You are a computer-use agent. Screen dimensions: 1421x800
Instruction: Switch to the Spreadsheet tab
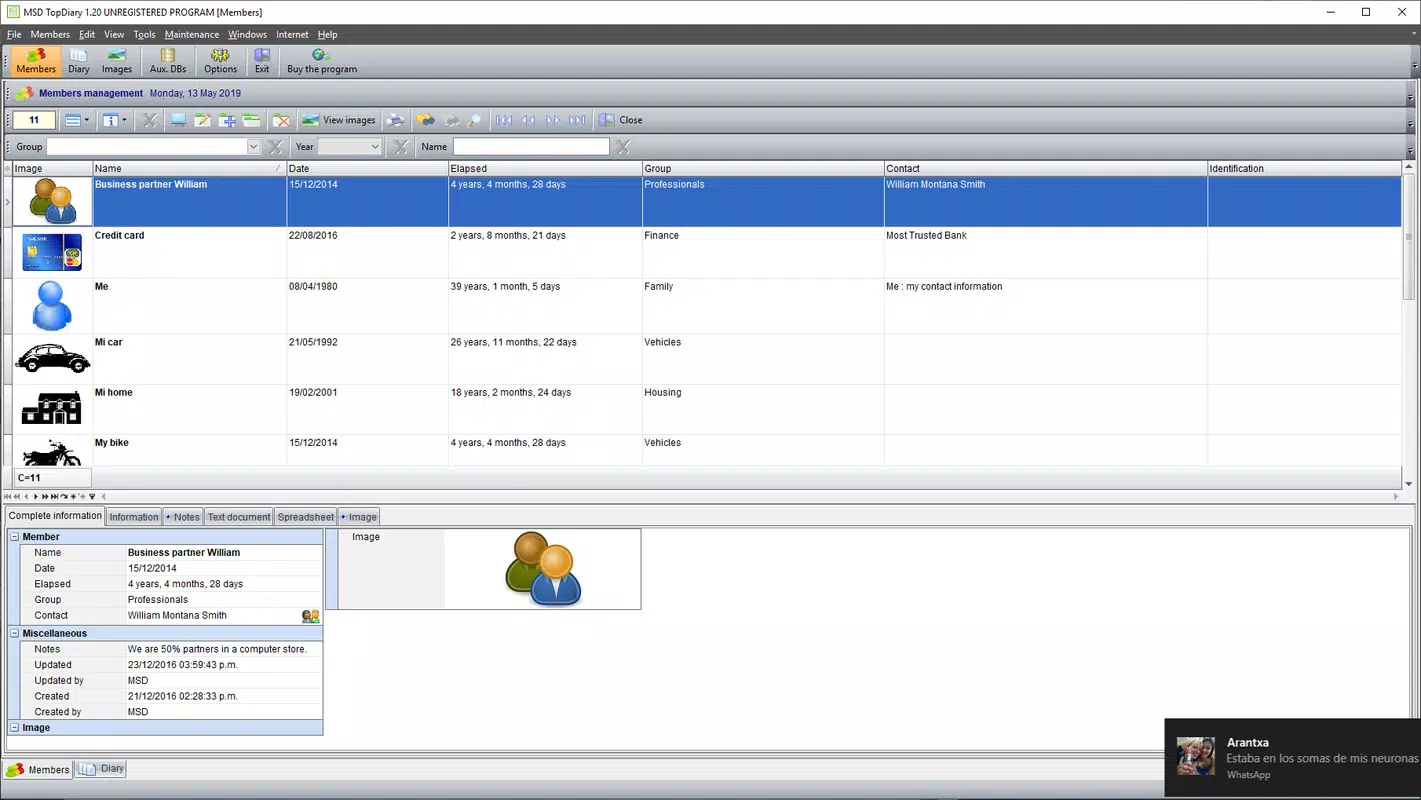(x=306, y=517)
